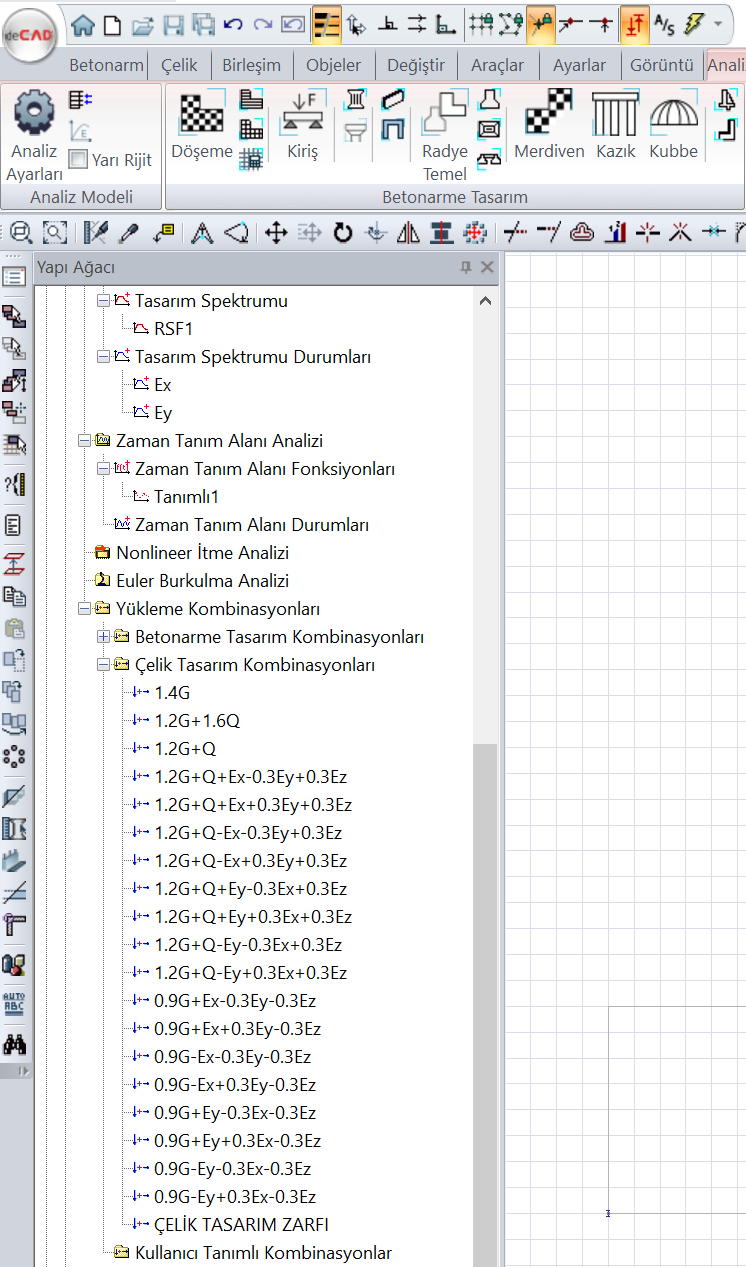746x1267 pixels.
Task: Switch to the Birleşim ribbon tab
Action: [250, 65]
